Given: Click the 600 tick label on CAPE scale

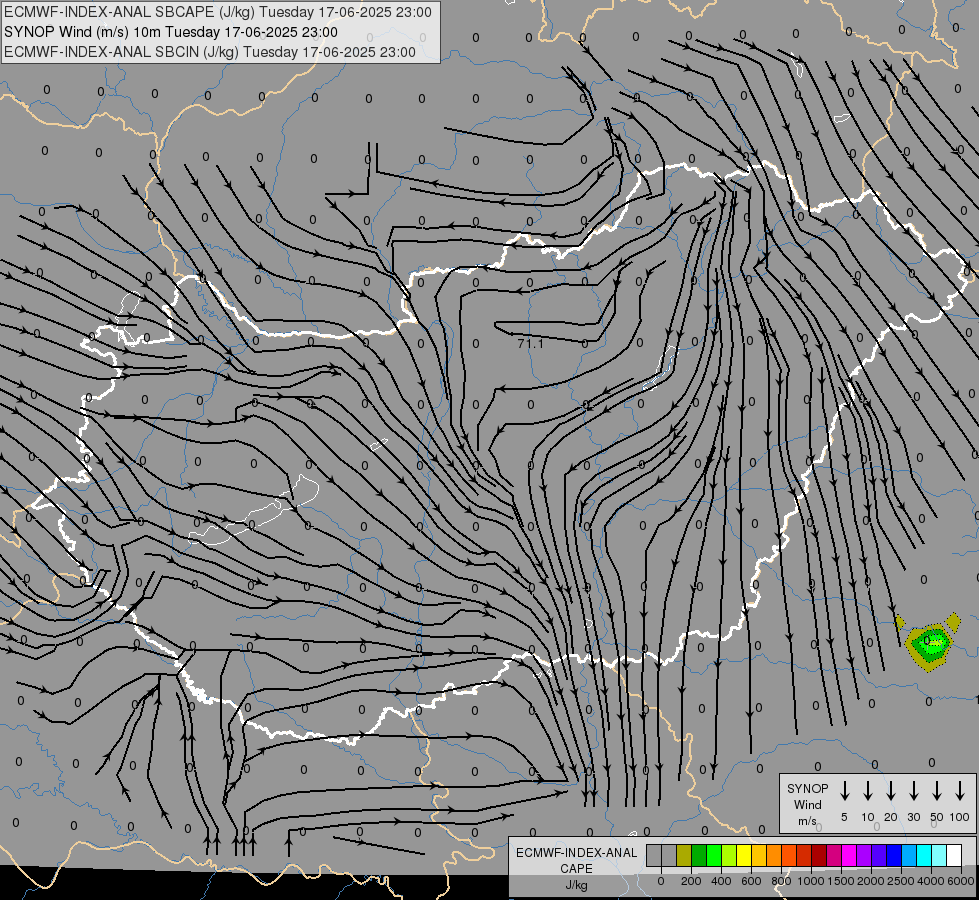Looking at the screenshot, I should coord(751,881).
